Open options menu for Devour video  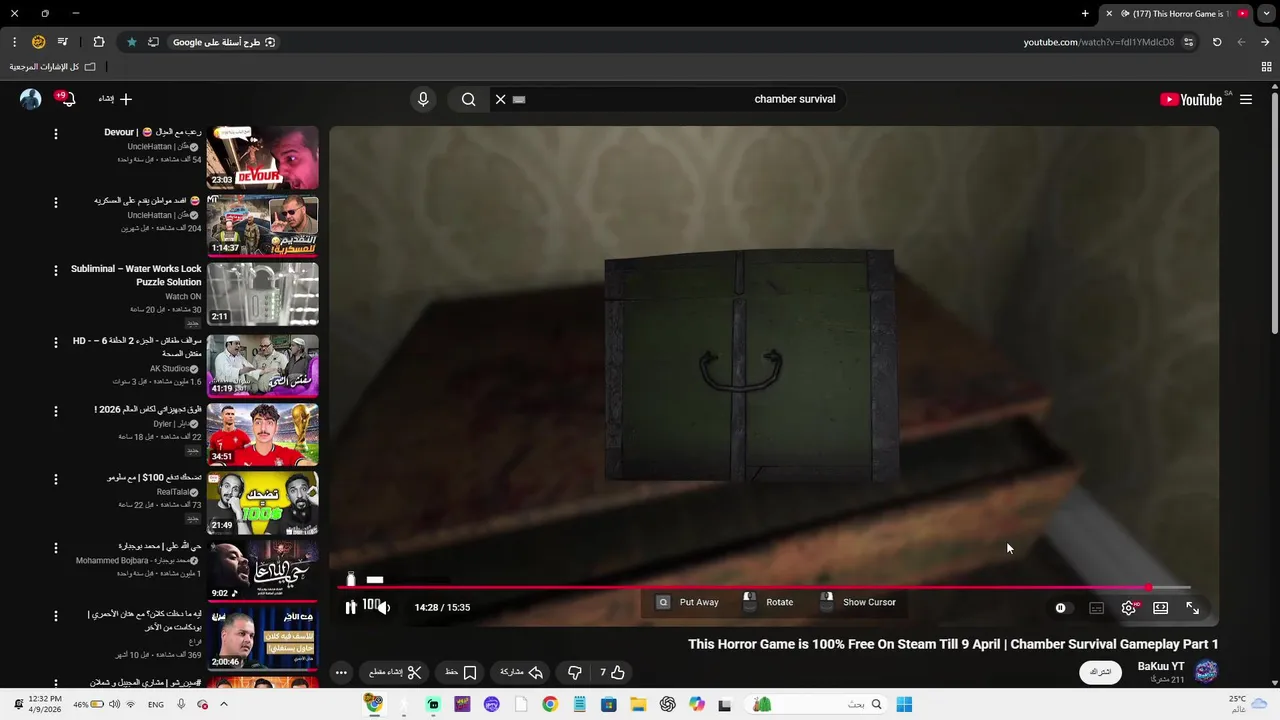click(55, 134)
